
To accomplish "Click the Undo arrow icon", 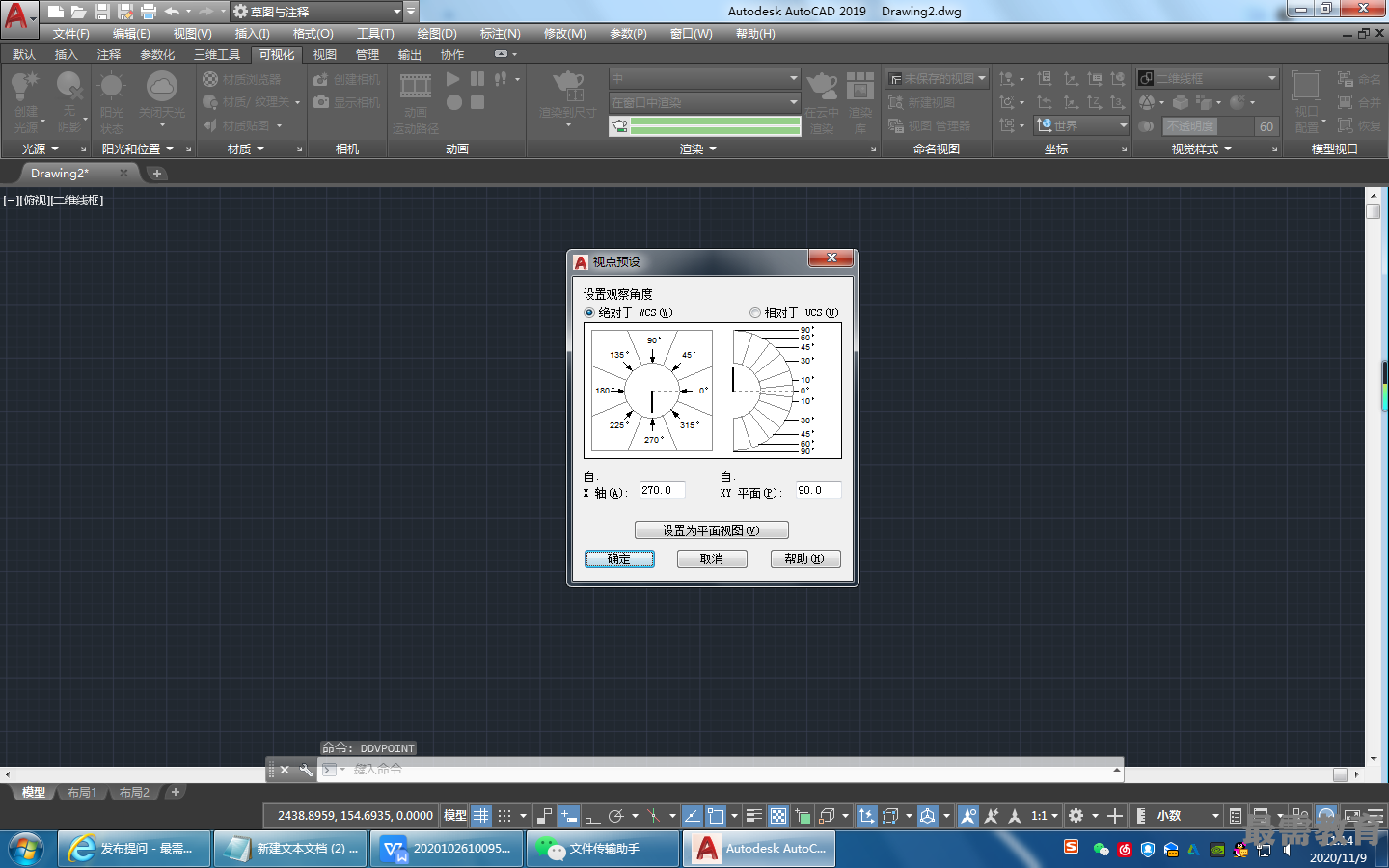I will (172, 12).
